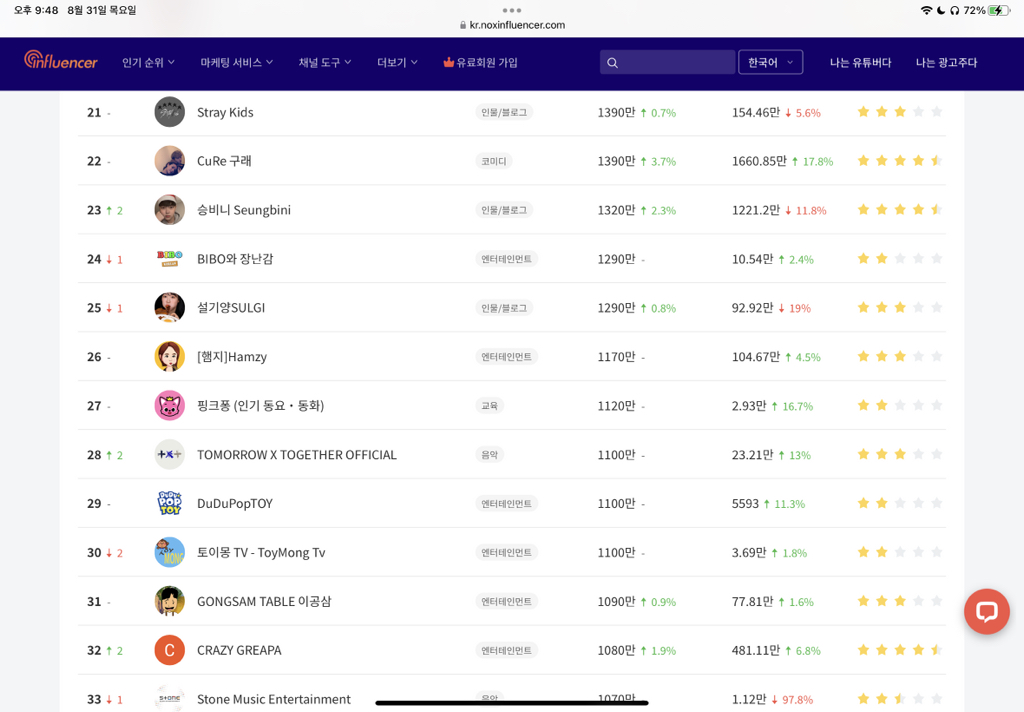The image size is (1024, 712).
Task: Click 코미디 category tag on CuRe row
Action: pyautogui.click(x=494, y=161)
